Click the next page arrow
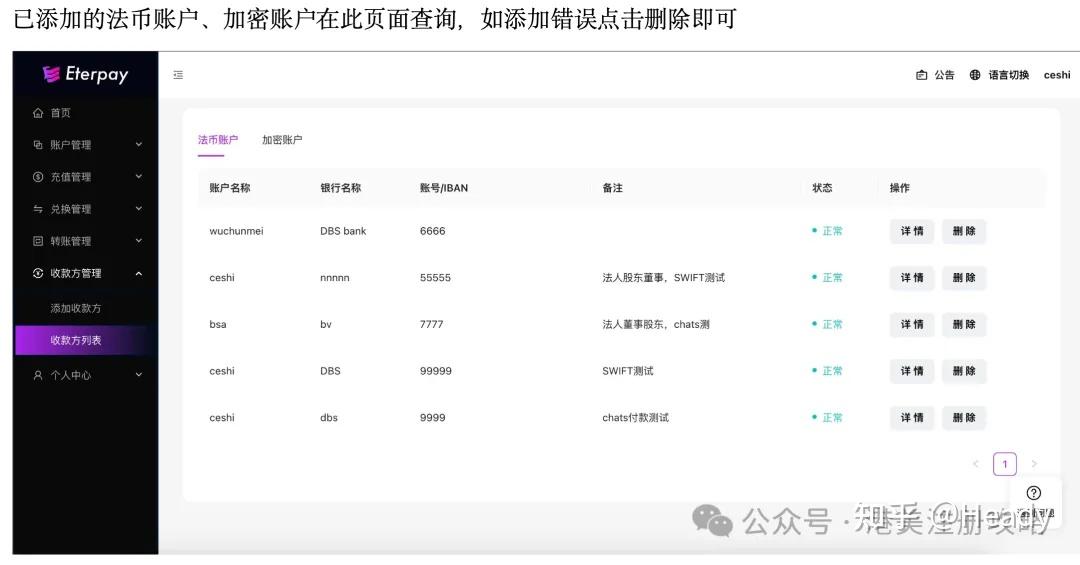This screenshot has width=1080, height=565. pos(1034,464)
